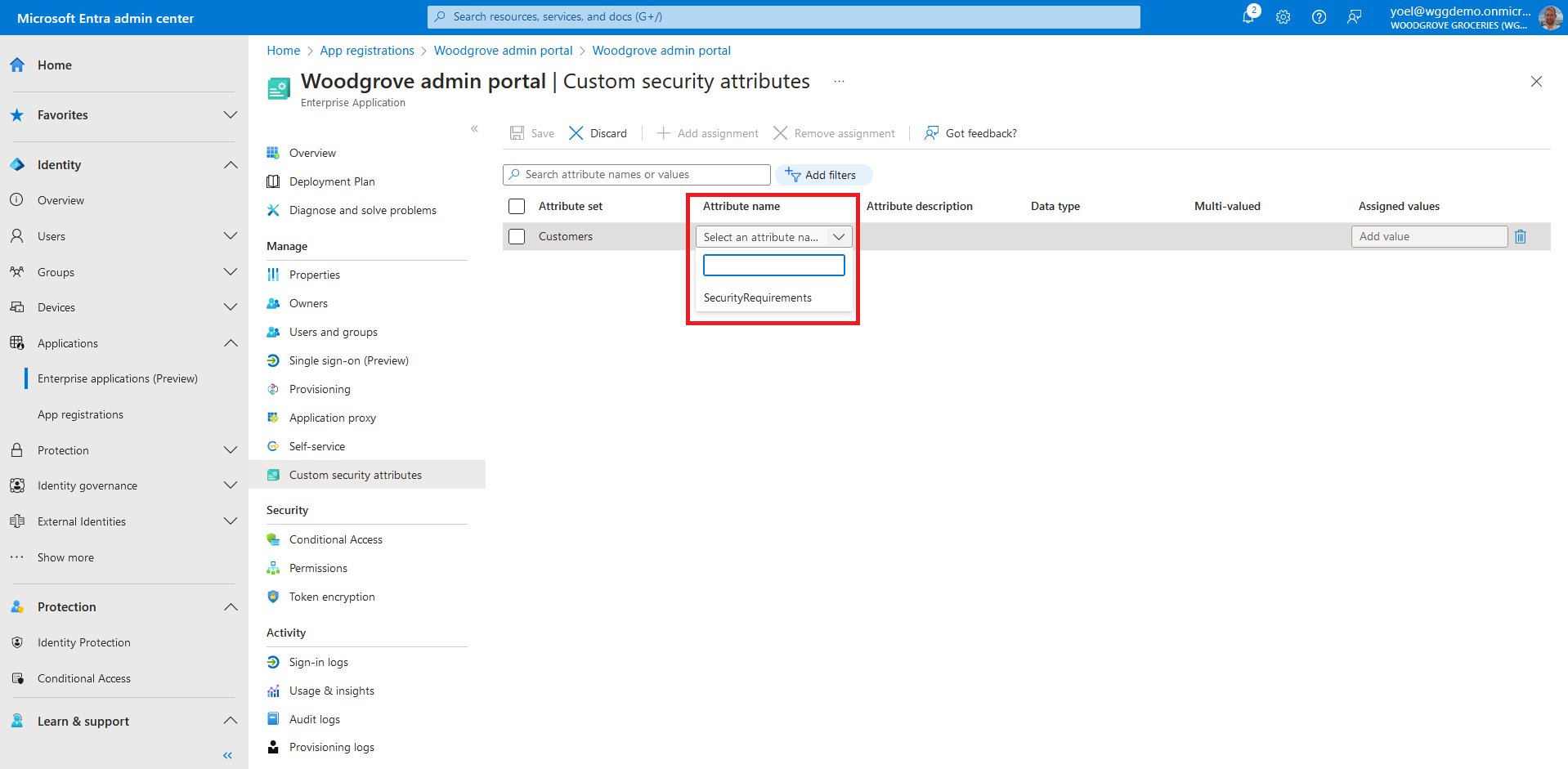Screen dimensions: 1568x769
Task: Delete the Customers row with trash icon
Action: 1520,237
